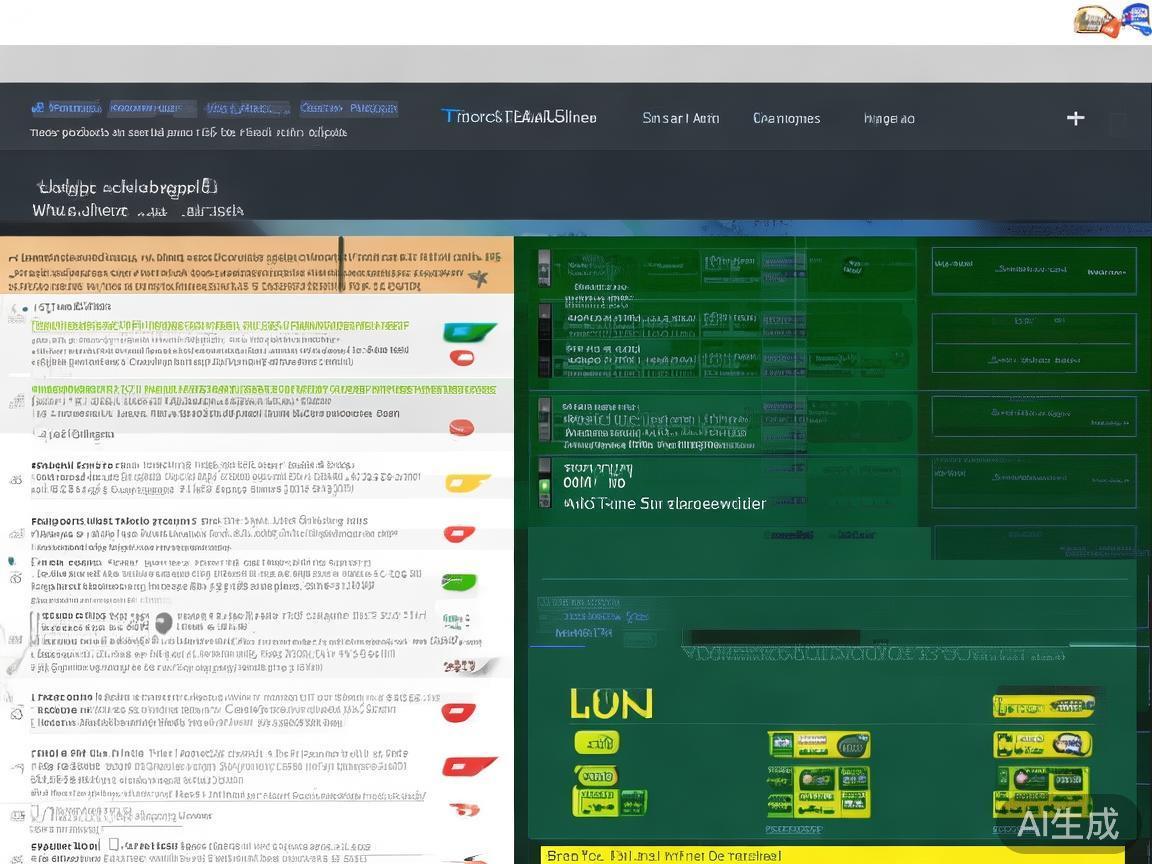Open the 'Sinsarl Arin' header tab

coord(680,118)
